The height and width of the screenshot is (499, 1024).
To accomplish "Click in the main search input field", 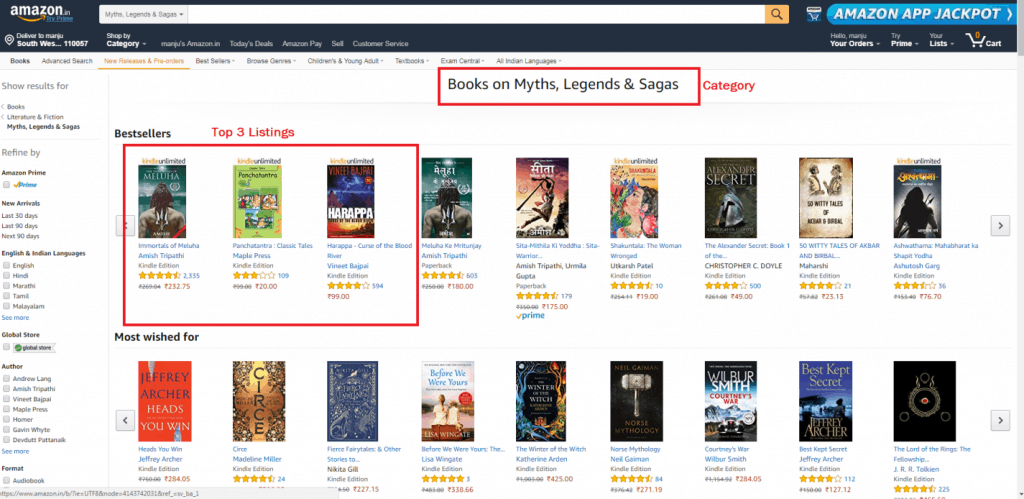I will (476, 14).
